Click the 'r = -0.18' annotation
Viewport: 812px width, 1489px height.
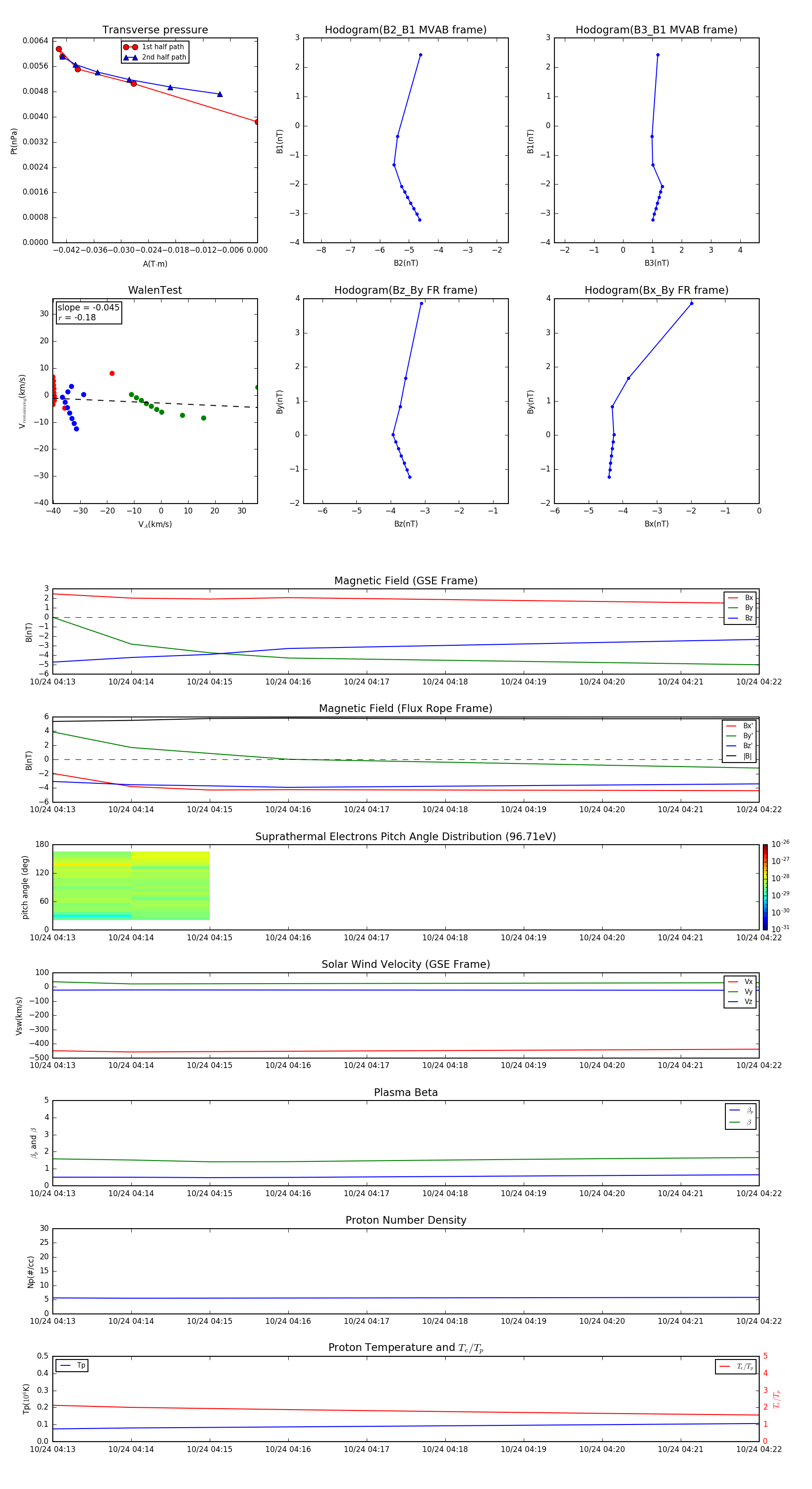click(x=77, y=317)
